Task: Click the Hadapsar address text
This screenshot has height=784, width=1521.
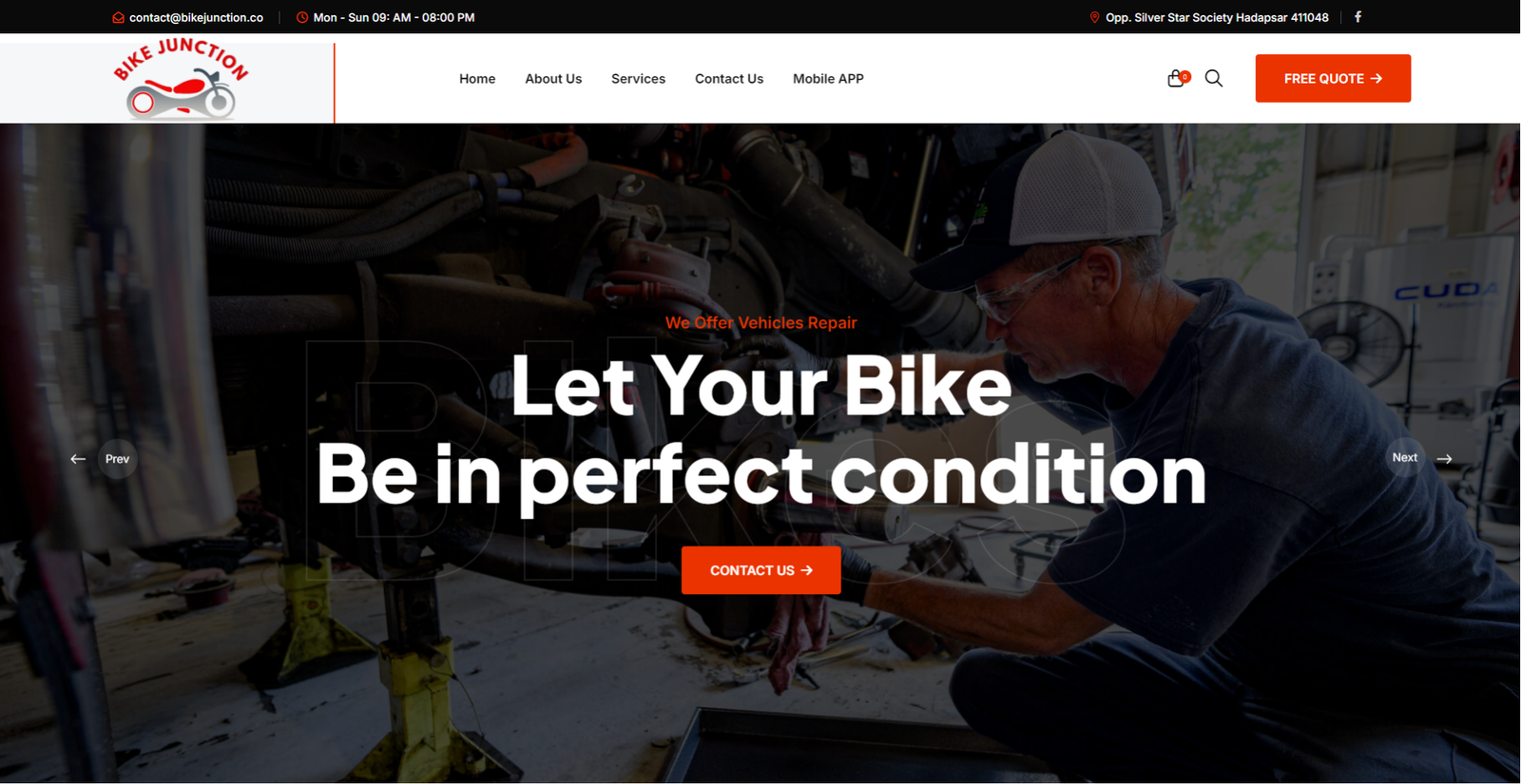Action: (1217, 17)
